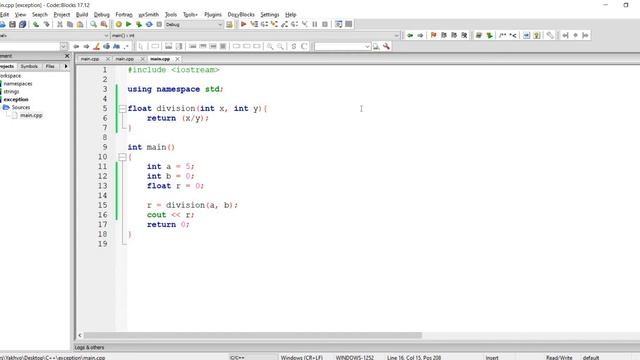Click the Save file icon

tap(13, 24)
